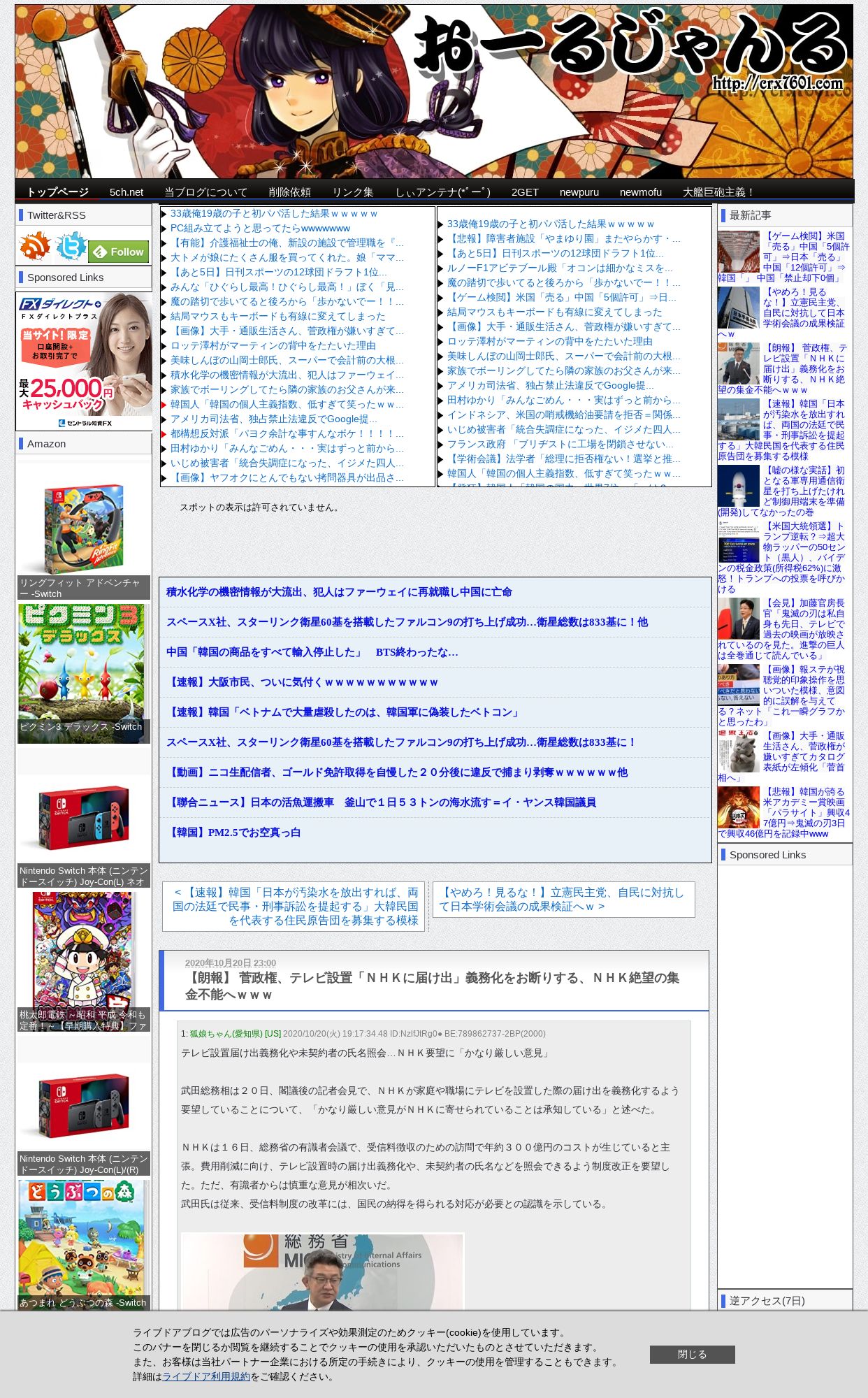
Task: Click the 総務省 press conference photo in article
Action: tap(323, 1272)
